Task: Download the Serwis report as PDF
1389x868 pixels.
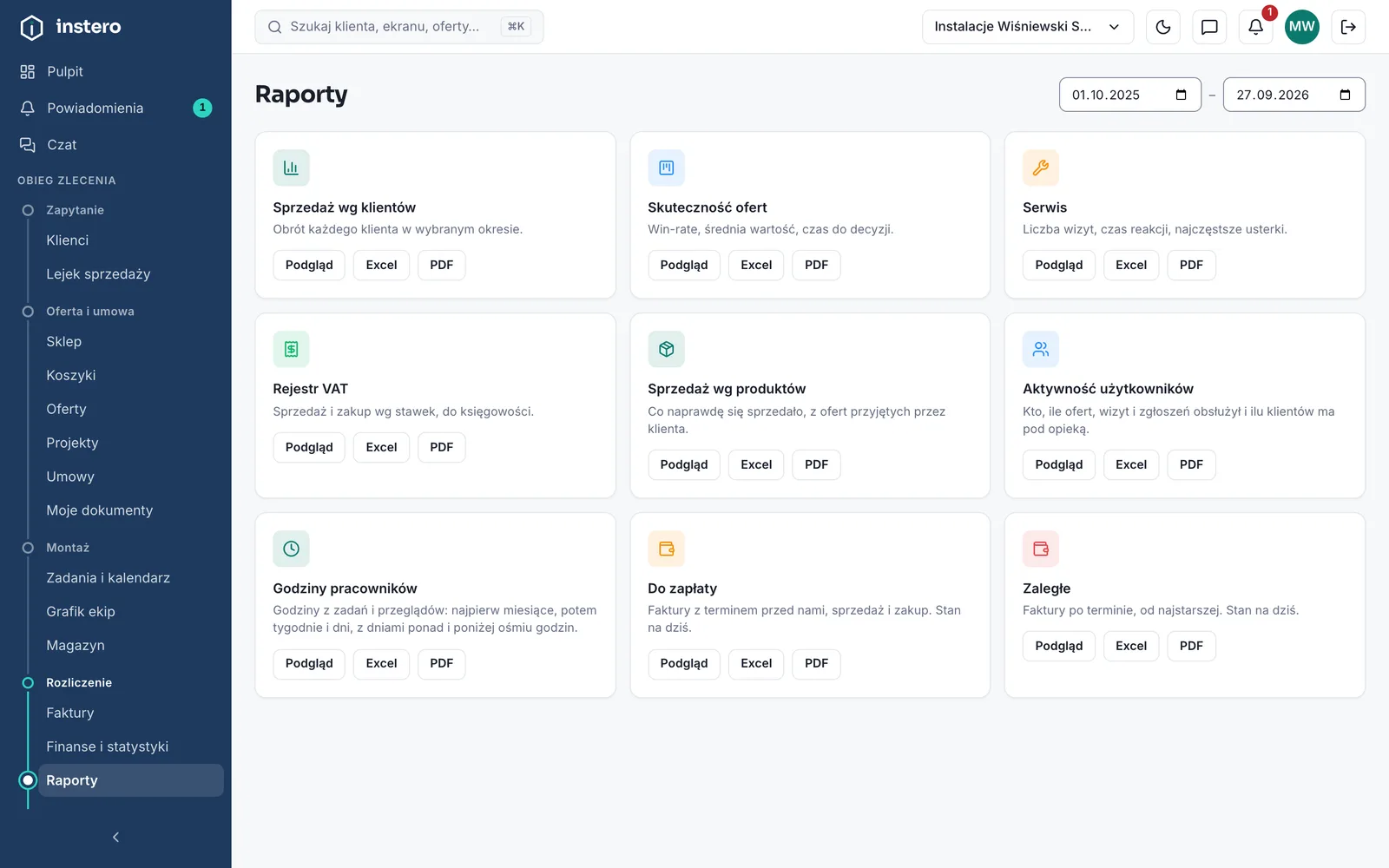Action: [x=1191, y=265]
